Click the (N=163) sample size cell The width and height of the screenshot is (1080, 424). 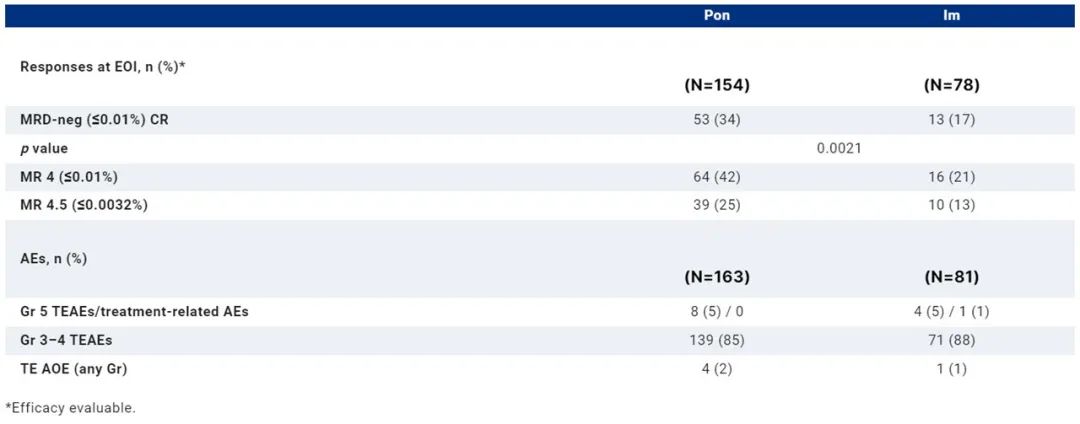716,277
